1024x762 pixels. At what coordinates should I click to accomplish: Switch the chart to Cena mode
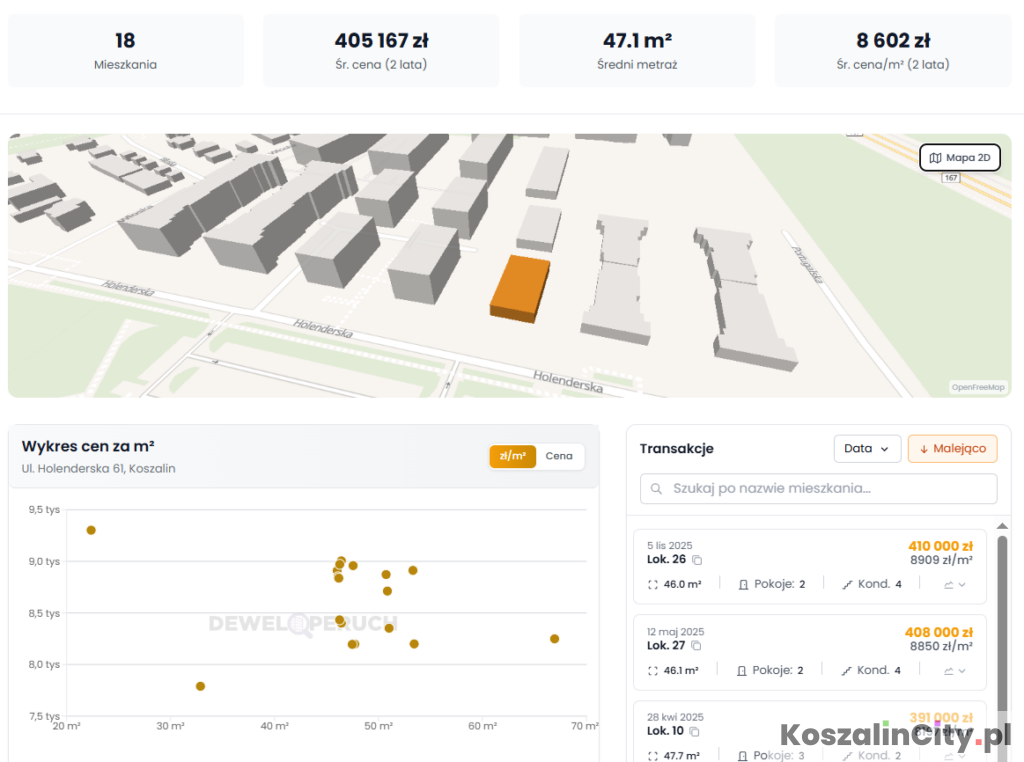559,456
